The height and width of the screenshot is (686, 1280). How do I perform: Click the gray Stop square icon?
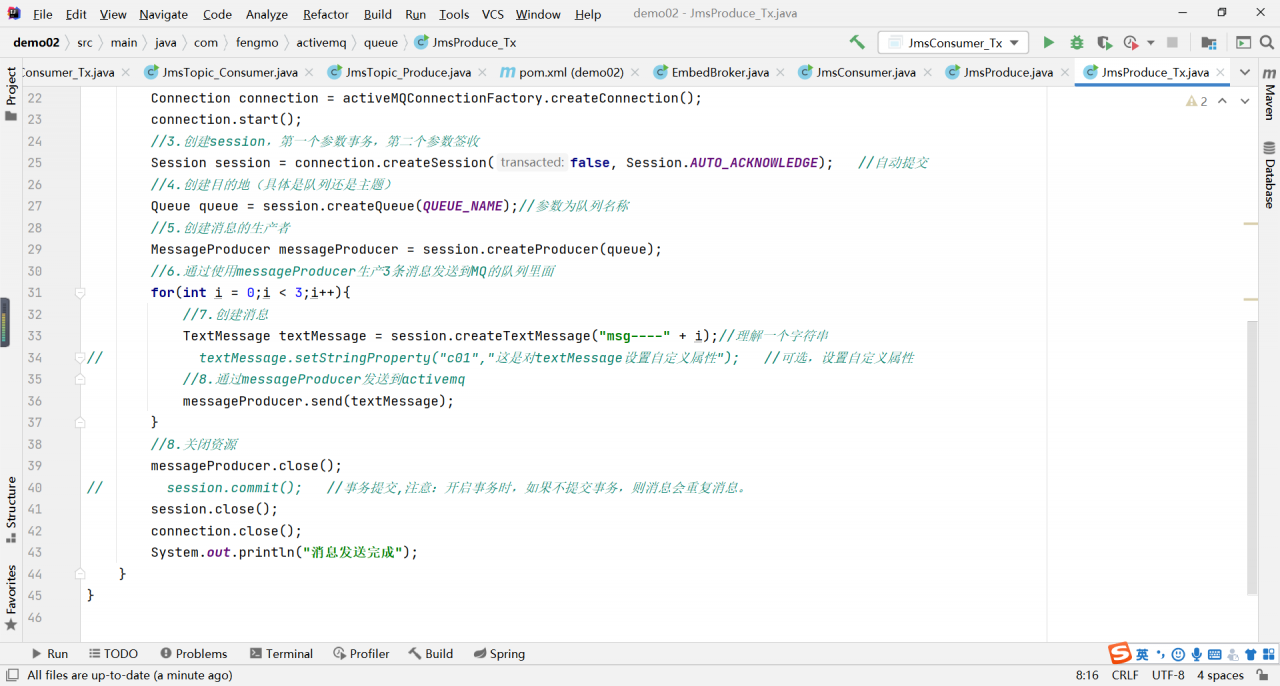(1172, 43)
